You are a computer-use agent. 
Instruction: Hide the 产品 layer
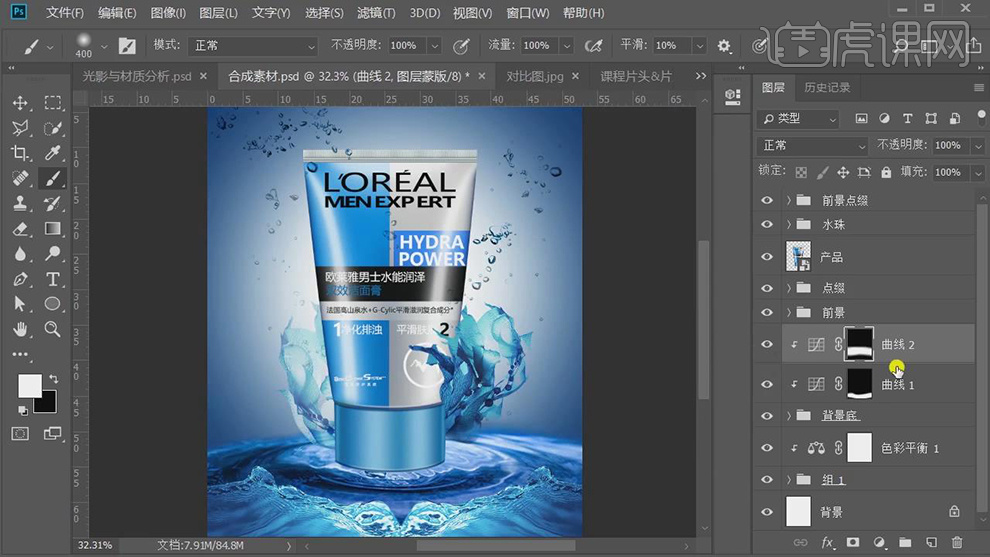coord(767,257)
